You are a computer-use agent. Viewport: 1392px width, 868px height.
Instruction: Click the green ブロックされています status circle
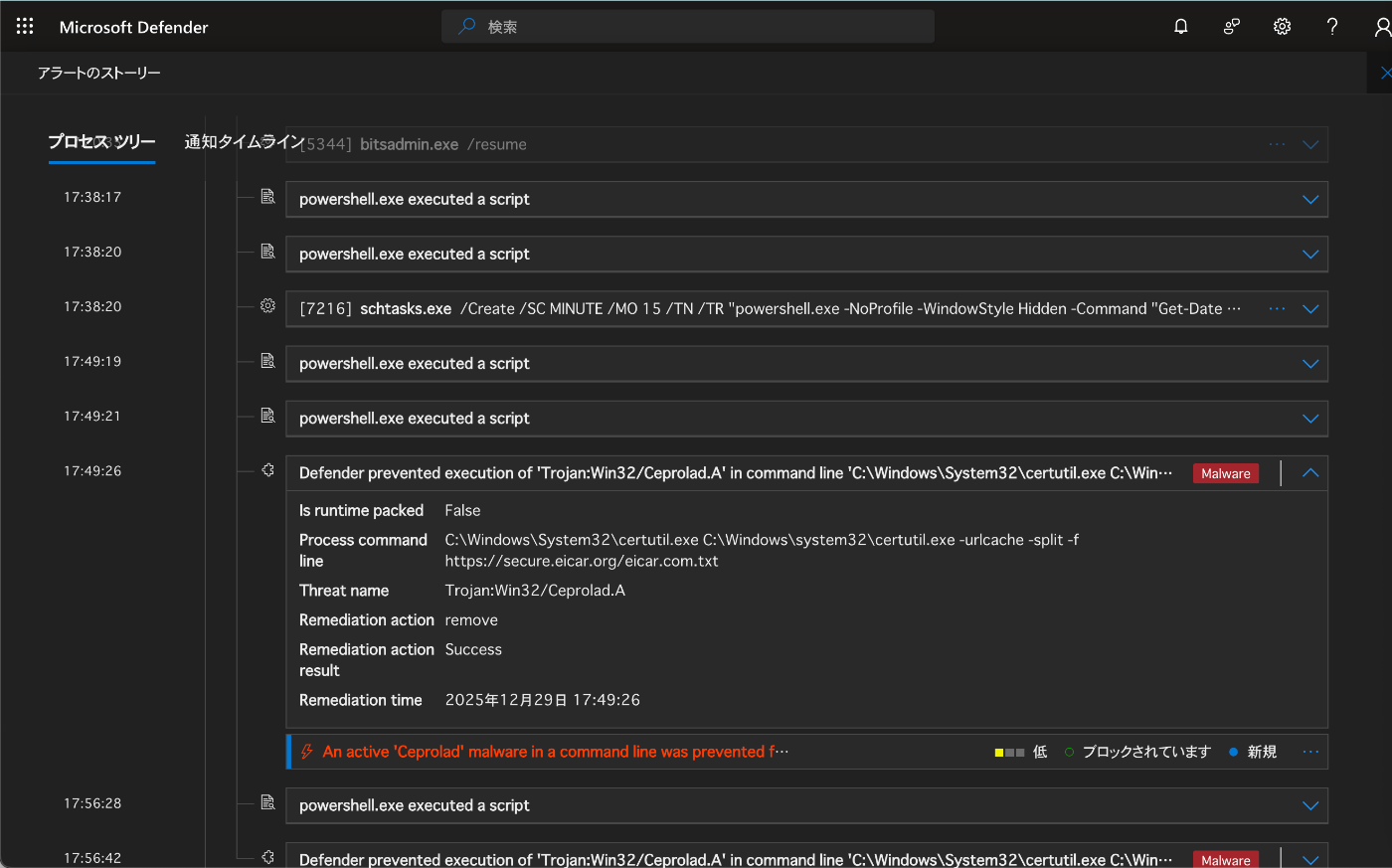[x=1069, y=752]
